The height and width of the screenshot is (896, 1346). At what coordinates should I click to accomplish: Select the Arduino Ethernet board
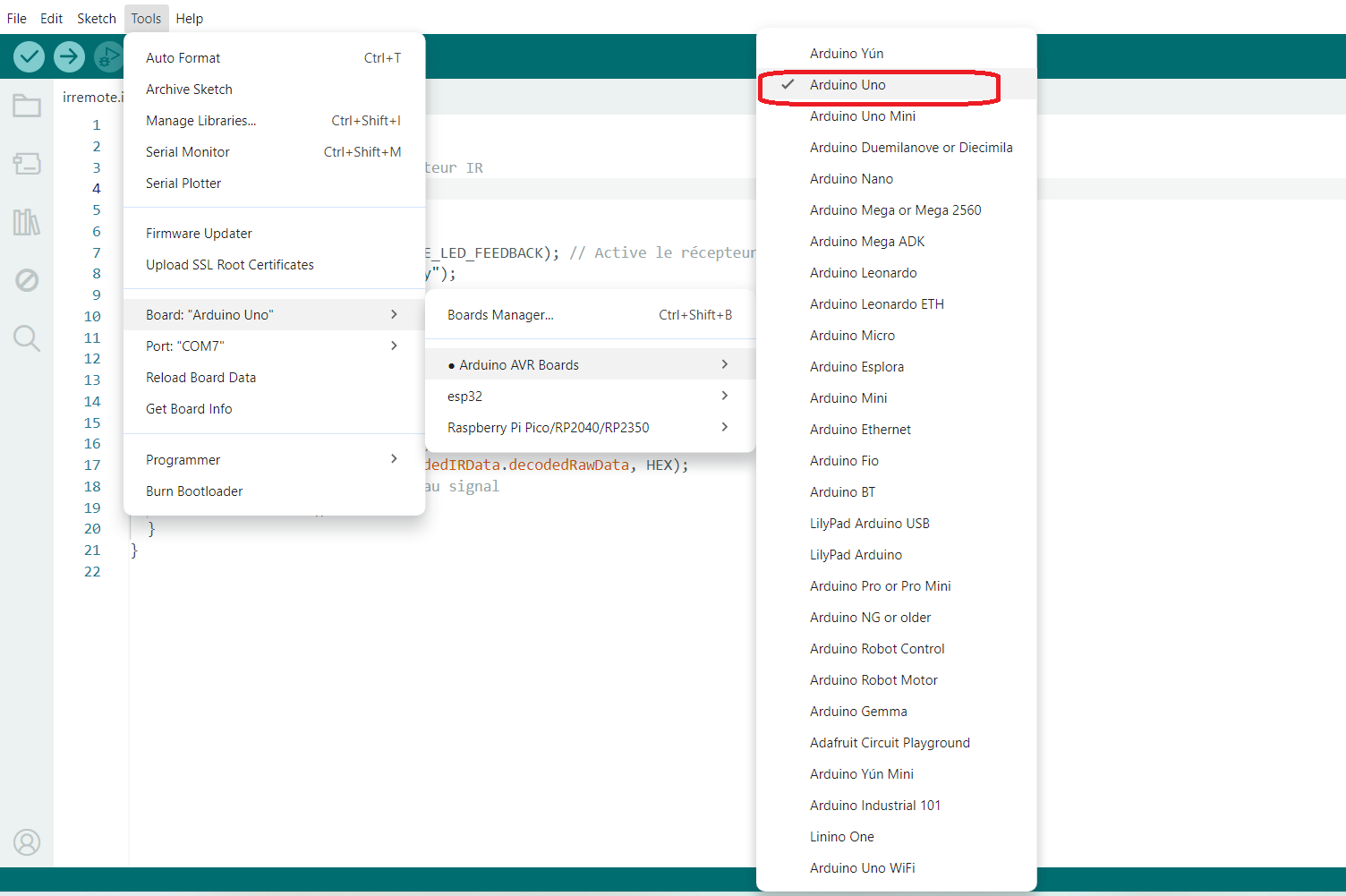[897, 430]
